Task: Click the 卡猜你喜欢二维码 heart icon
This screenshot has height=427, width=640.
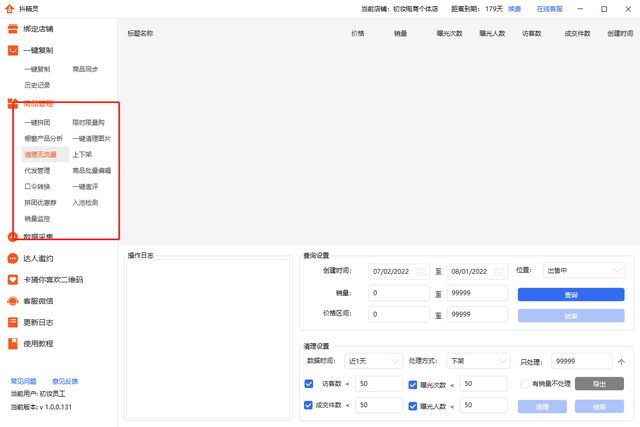Action: 13,280
